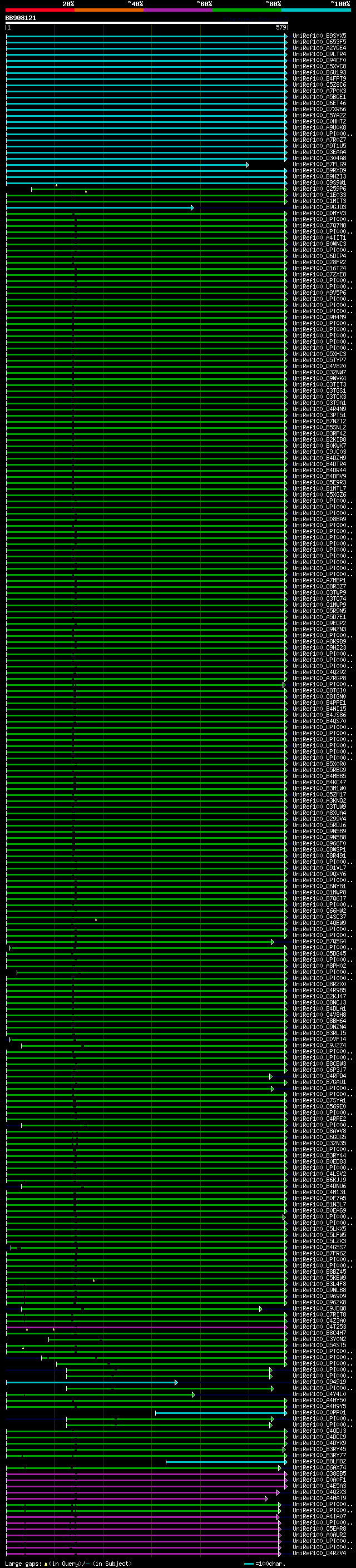
Task: Select hit label UniRef100_Q5TYP7
Action: 319,360
